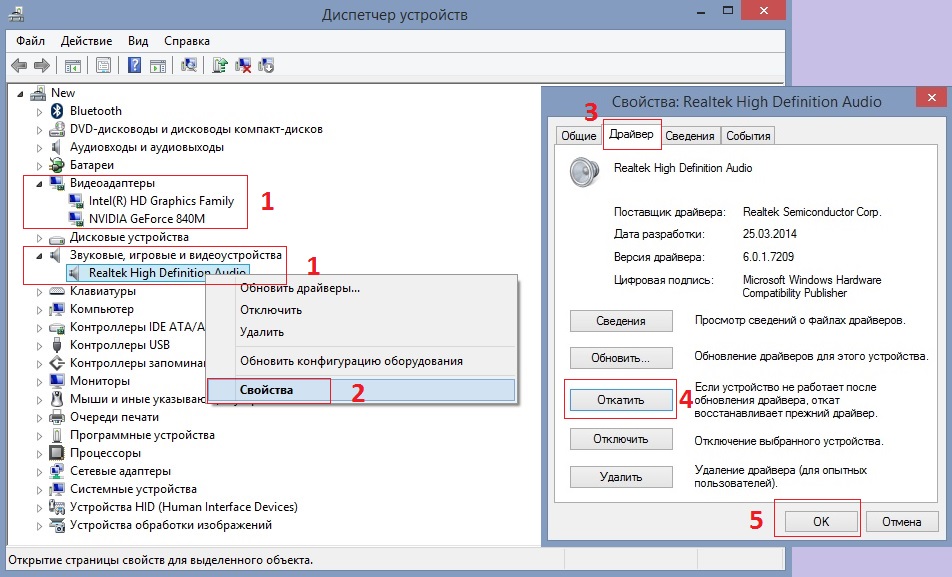Viewport: 952px width, 577px height.
Task: Expand the Компьютер category
Action: click(39, 310)
